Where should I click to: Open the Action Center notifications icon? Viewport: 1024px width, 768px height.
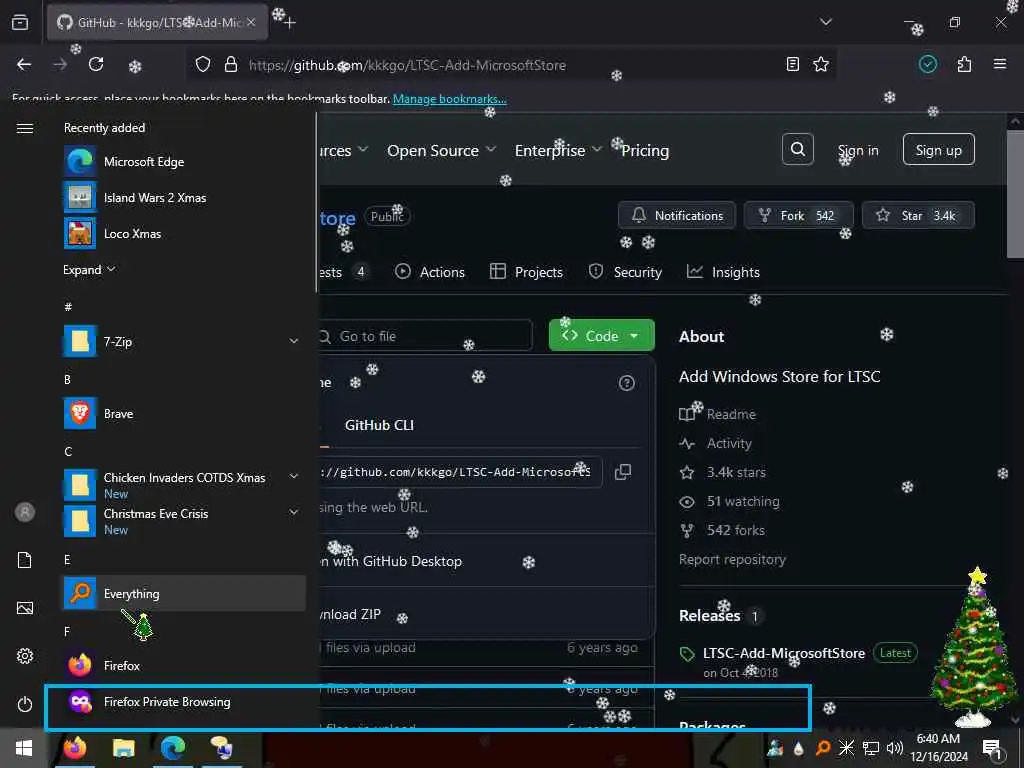click(x=992, y=748)
